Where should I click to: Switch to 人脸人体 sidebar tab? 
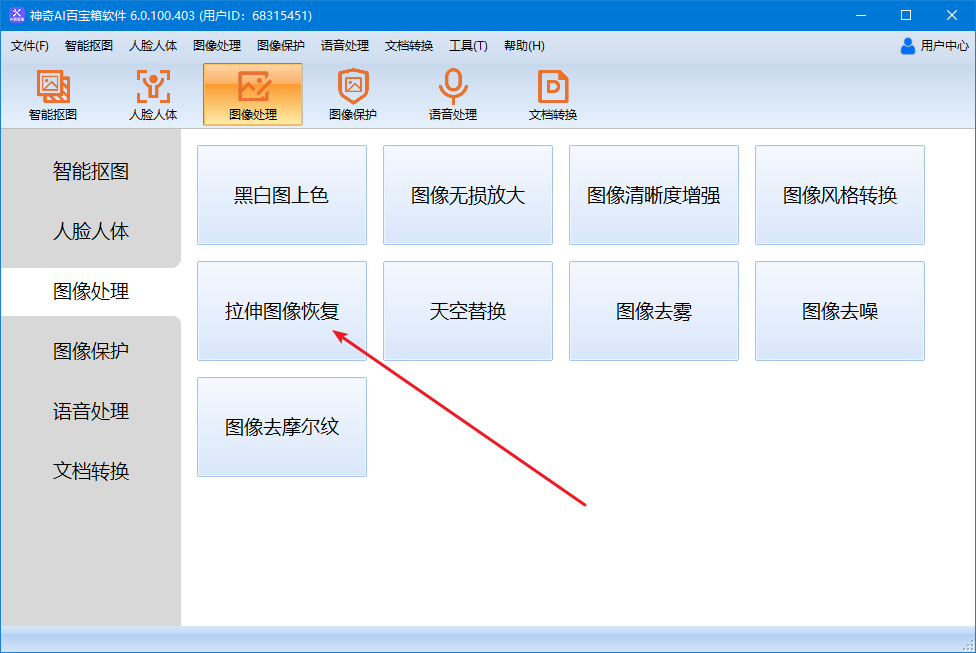91,231
